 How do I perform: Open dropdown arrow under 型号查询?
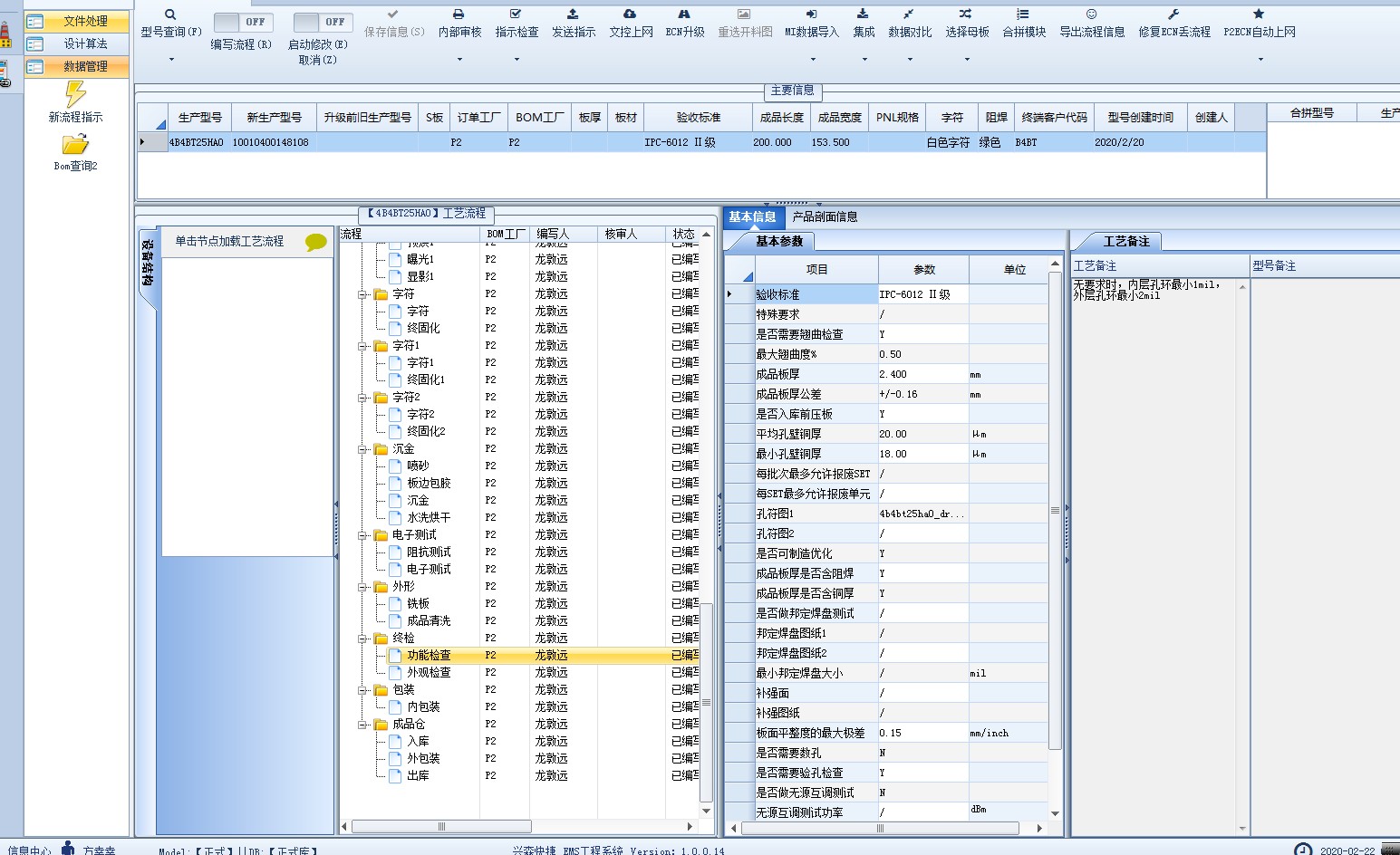(x=170, y=60)
